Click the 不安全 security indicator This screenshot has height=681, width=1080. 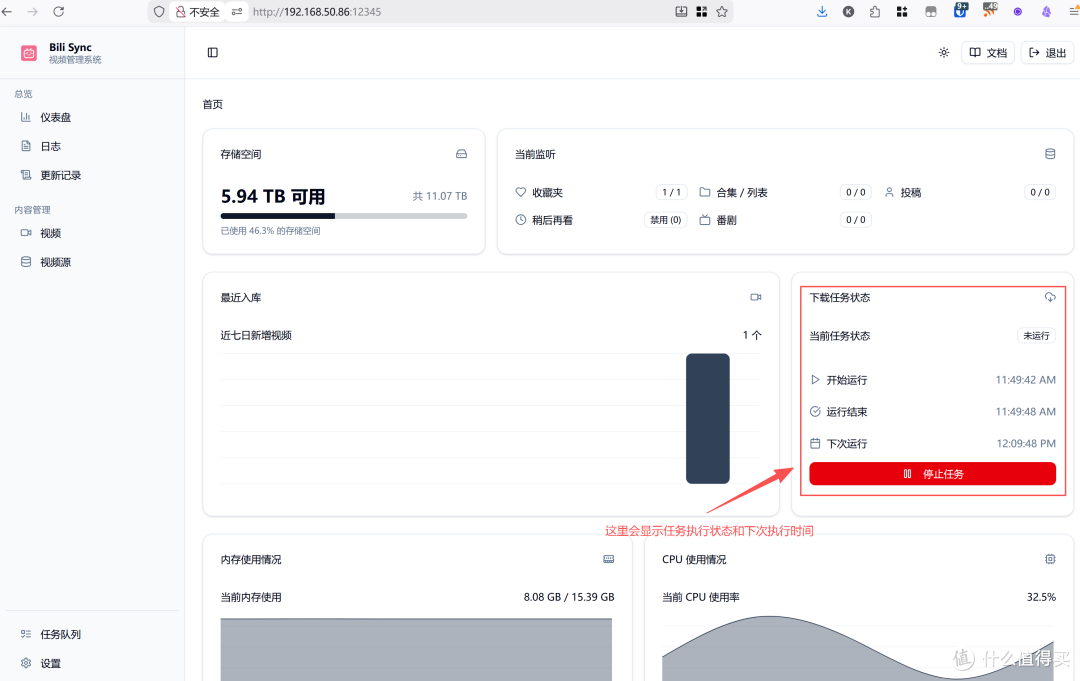point(198,12)
